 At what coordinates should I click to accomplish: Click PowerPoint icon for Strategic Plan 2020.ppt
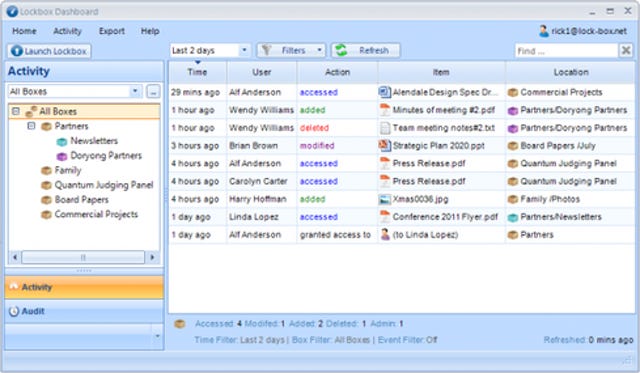384,145
